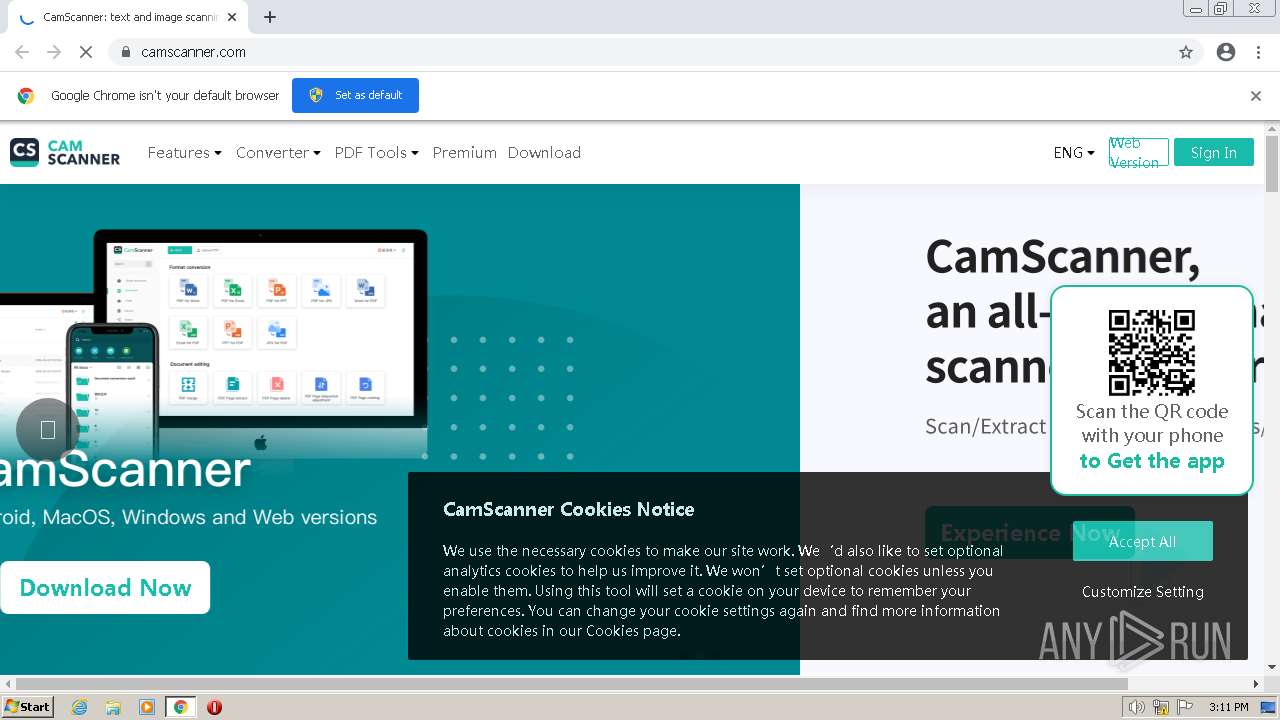
Task: Open the Premium page
Action: click(x=464, y=152)
